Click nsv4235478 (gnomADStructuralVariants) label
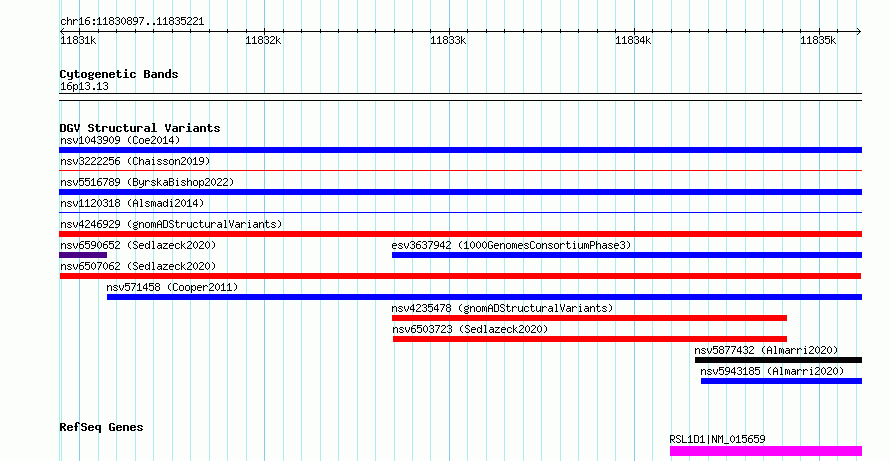The image size is (890, 461). tap(502, 308)
